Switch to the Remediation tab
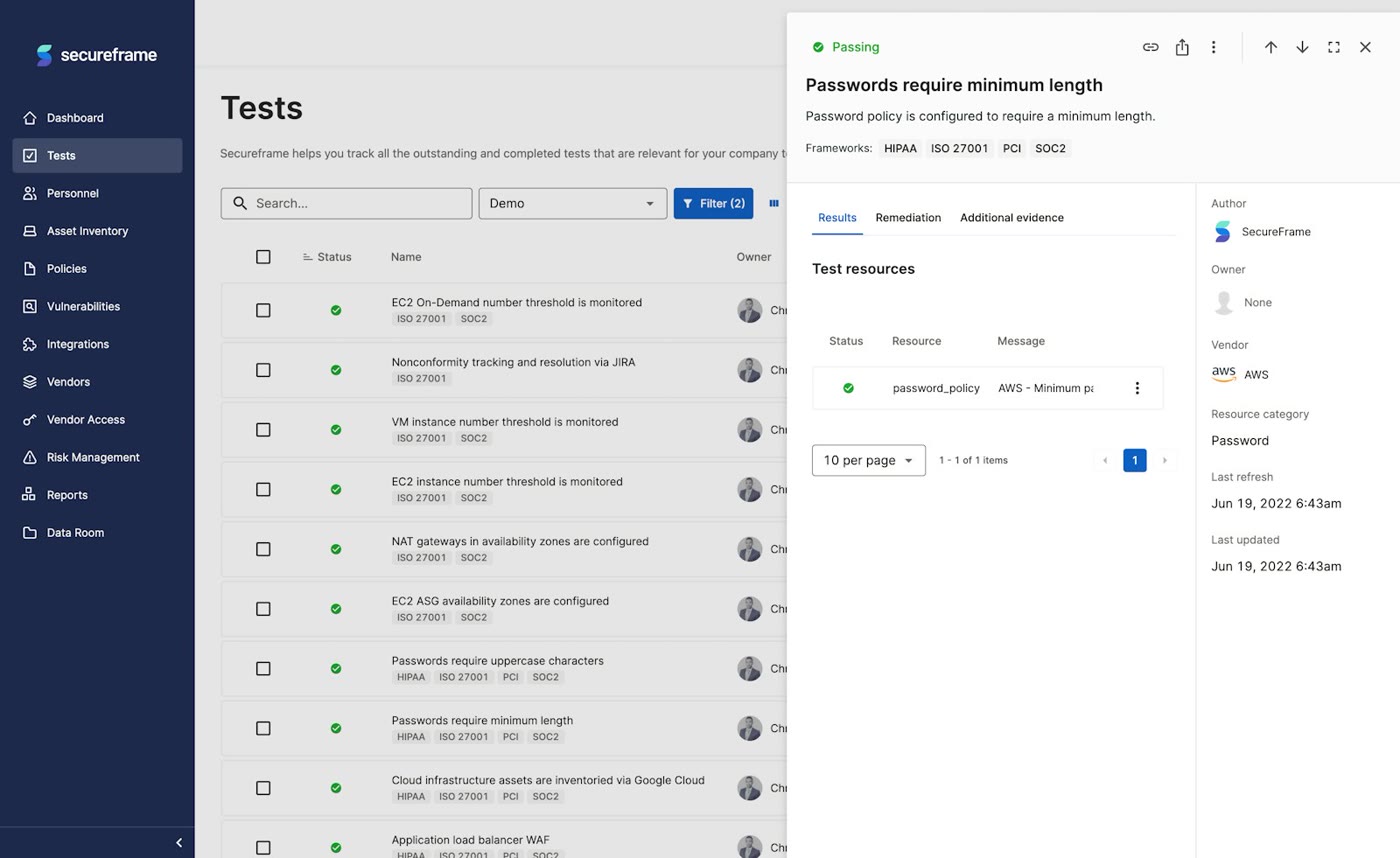 coord(908,218)
